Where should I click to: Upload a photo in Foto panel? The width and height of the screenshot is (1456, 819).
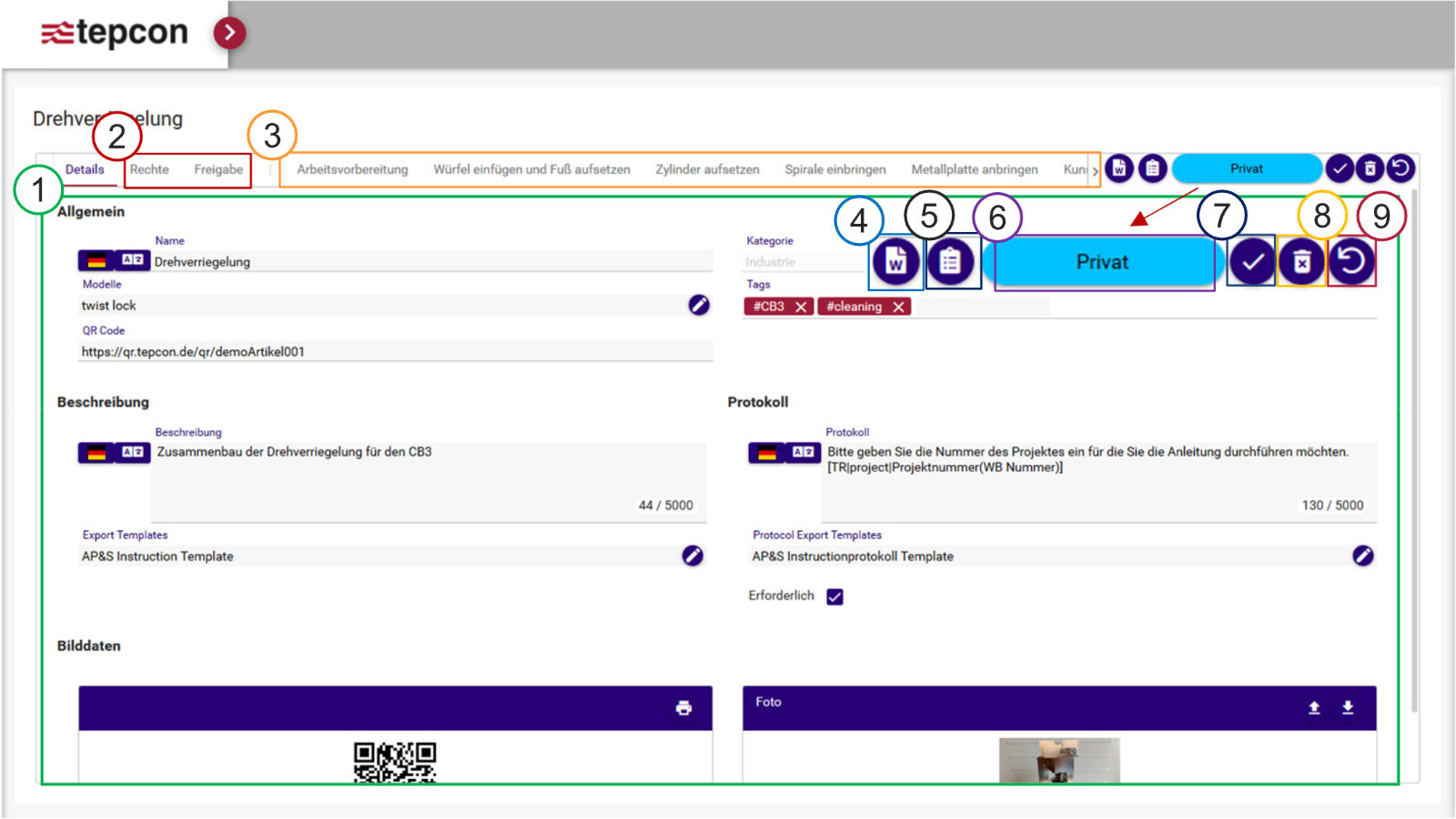1314,708
